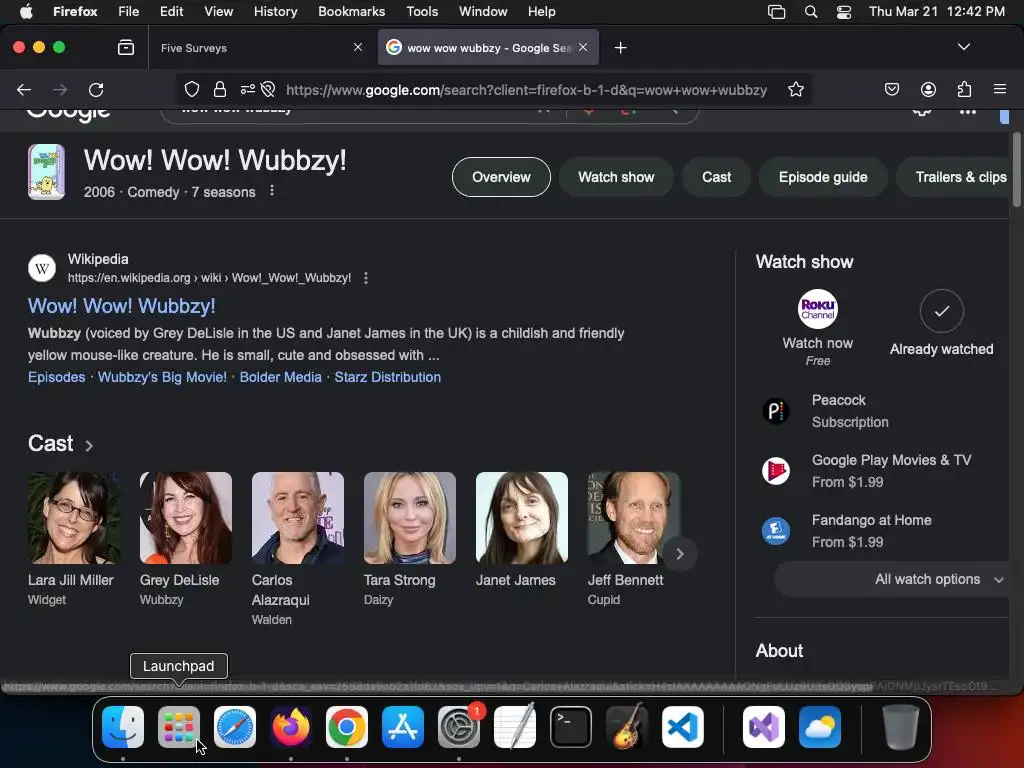Open the View menu
The height and width of the screenshot is (768, 1024).
(x=218, y=12)
